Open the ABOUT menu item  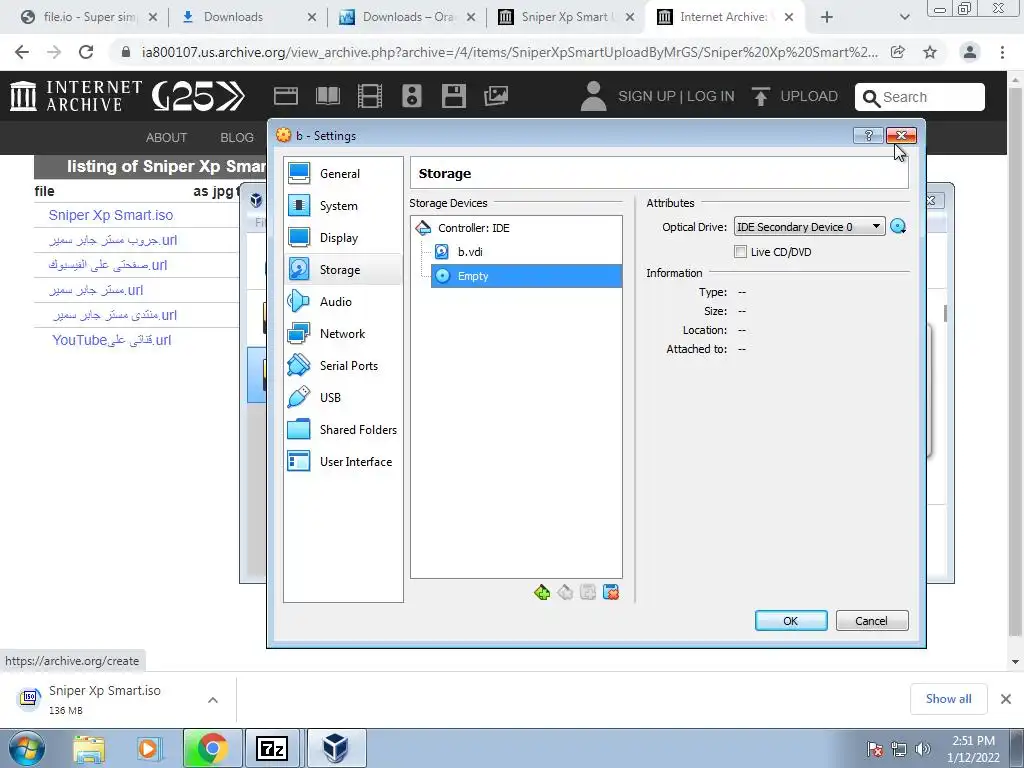click(x=167, y=138)
